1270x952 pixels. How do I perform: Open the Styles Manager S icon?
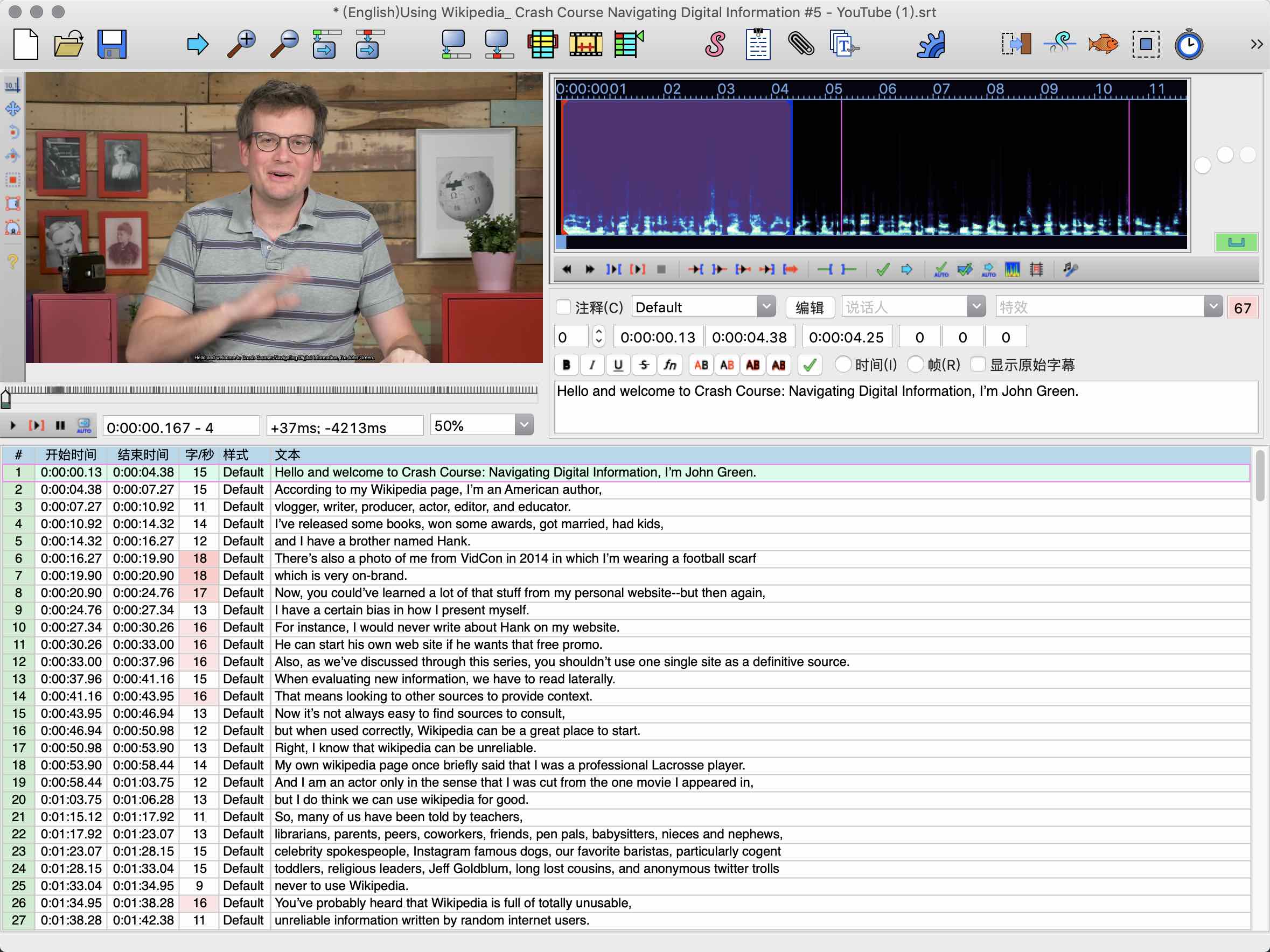pyautogui.click(x=715, y=44)
